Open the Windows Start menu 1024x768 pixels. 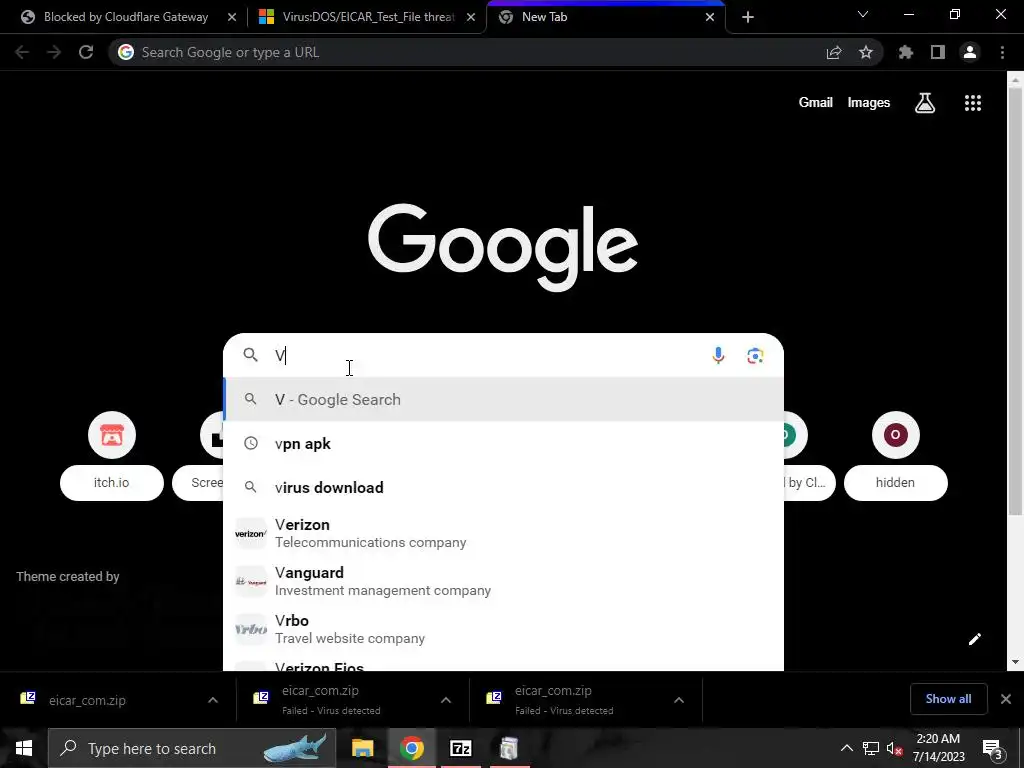click(x=24, y=748)
